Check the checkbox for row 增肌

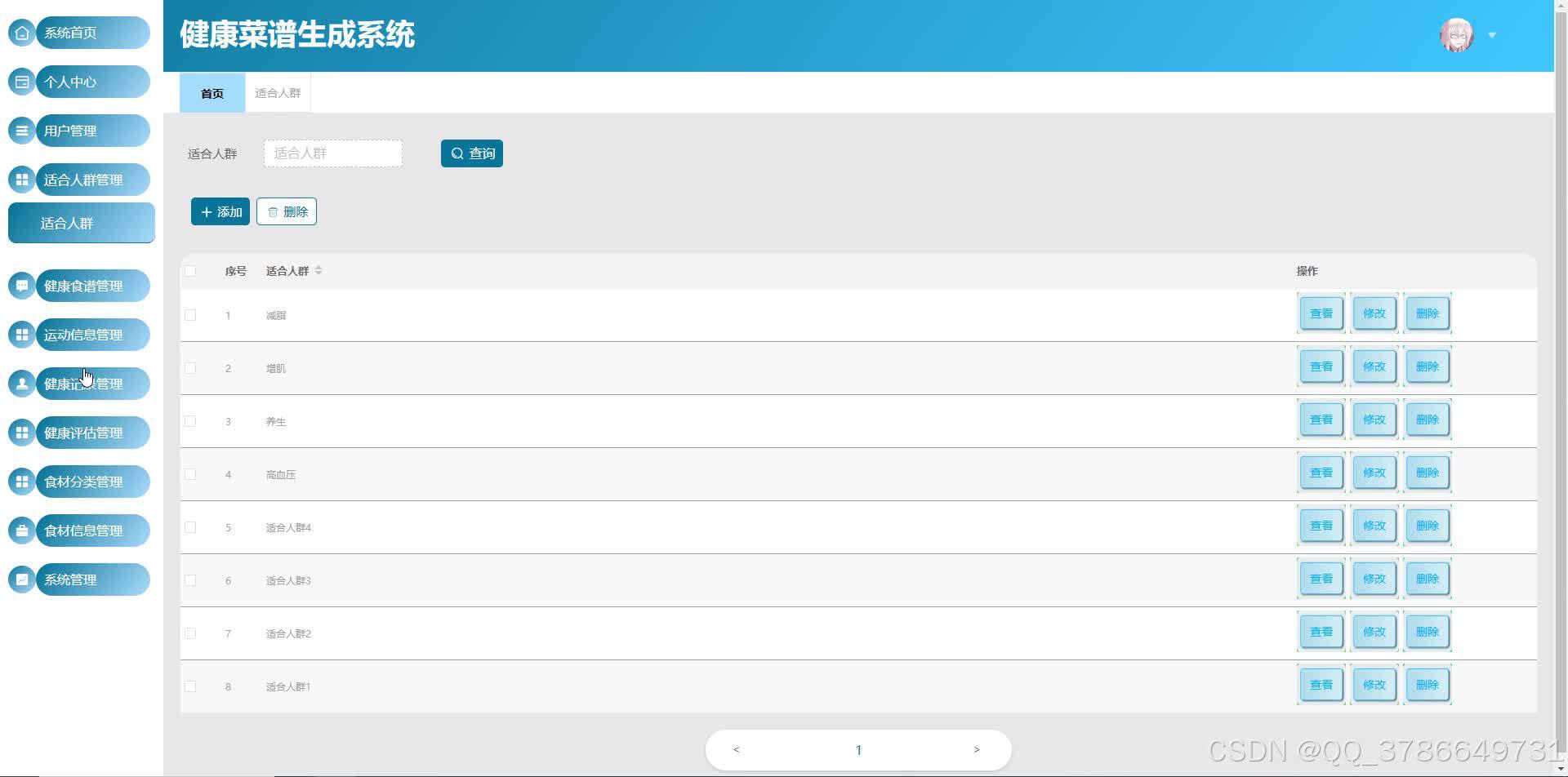190,368
